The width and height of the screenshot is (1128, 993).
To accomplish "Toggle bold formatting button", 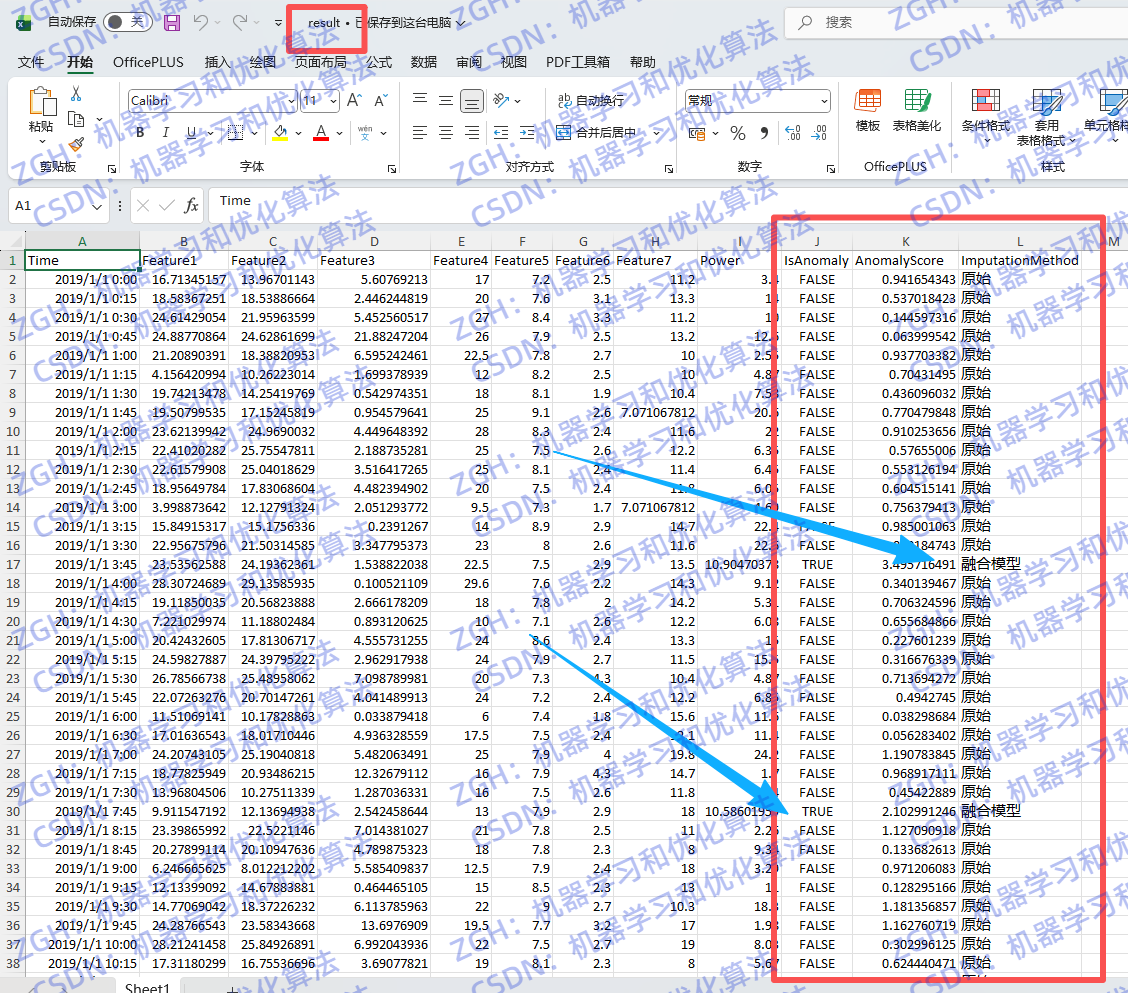I will click(x=140, y=133).
